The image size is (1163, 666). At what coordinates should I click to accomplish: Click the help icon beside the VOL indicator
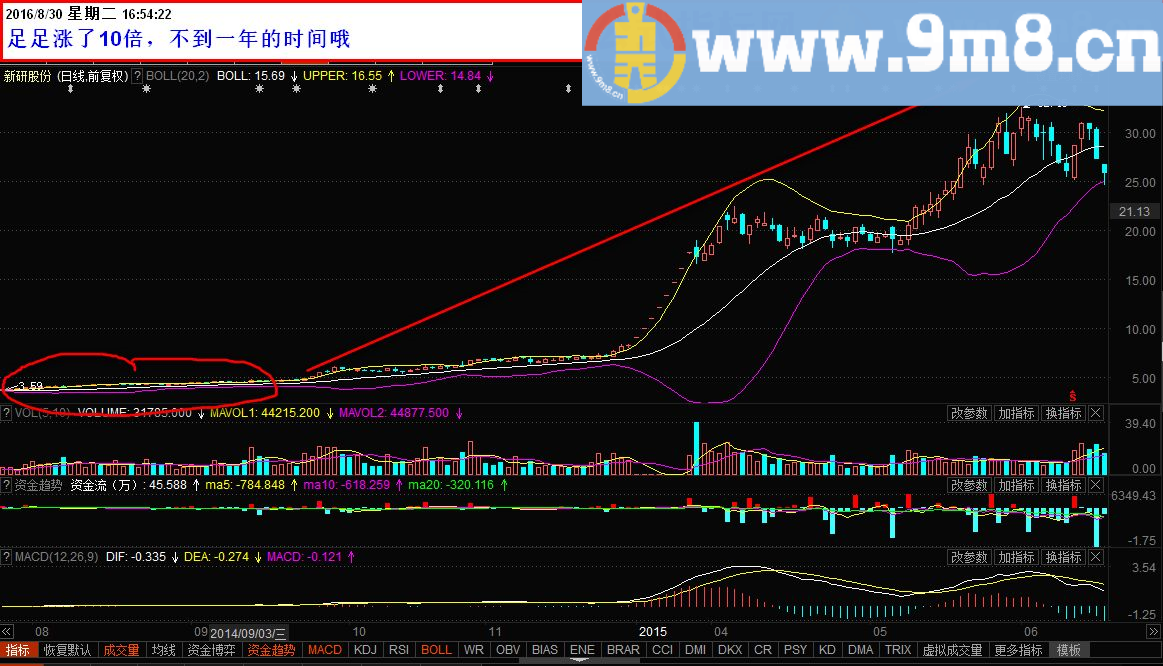pos(7,412)
